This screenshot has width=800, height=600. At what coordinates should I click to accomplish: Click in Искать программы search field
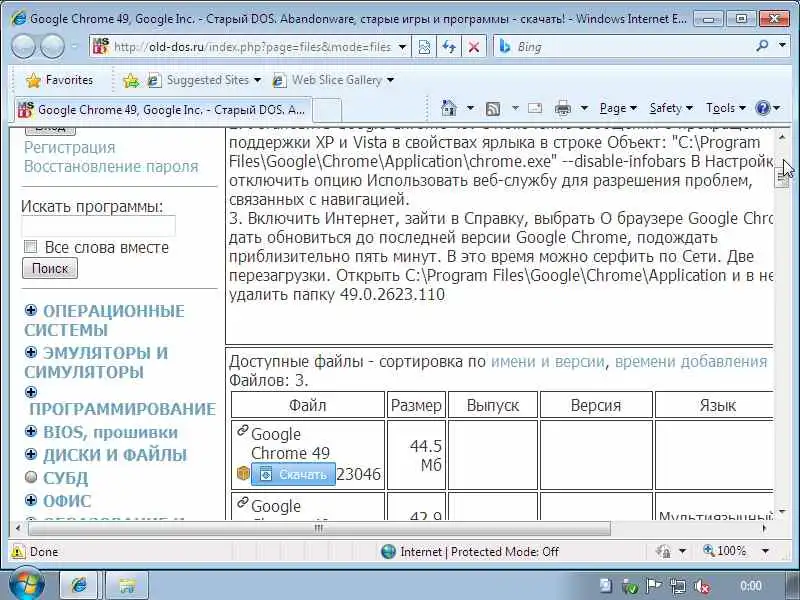[98, 226]
